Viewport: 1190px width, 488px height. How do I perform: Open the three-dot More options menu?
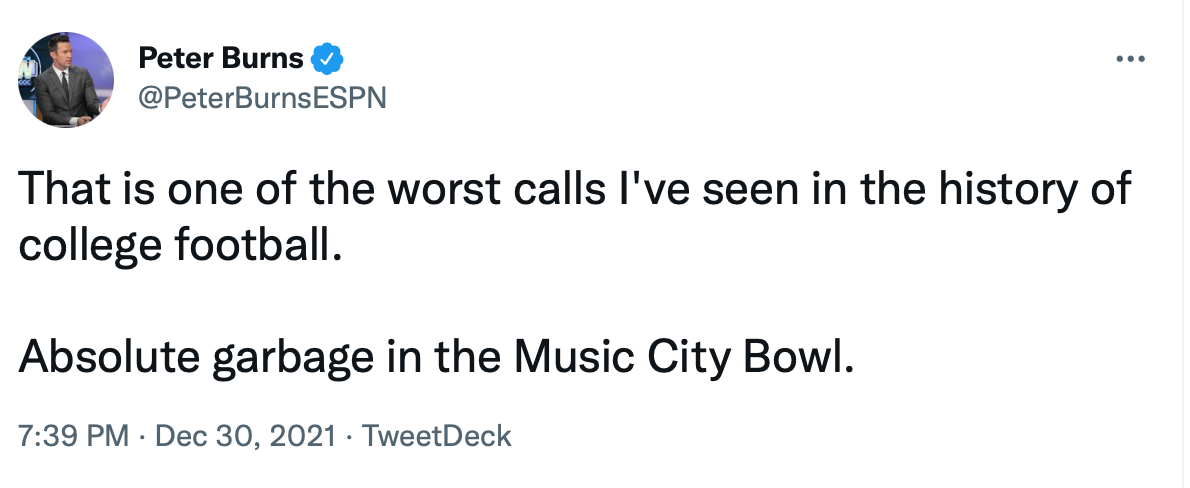pyautogui.click(x=1129, y=59)
